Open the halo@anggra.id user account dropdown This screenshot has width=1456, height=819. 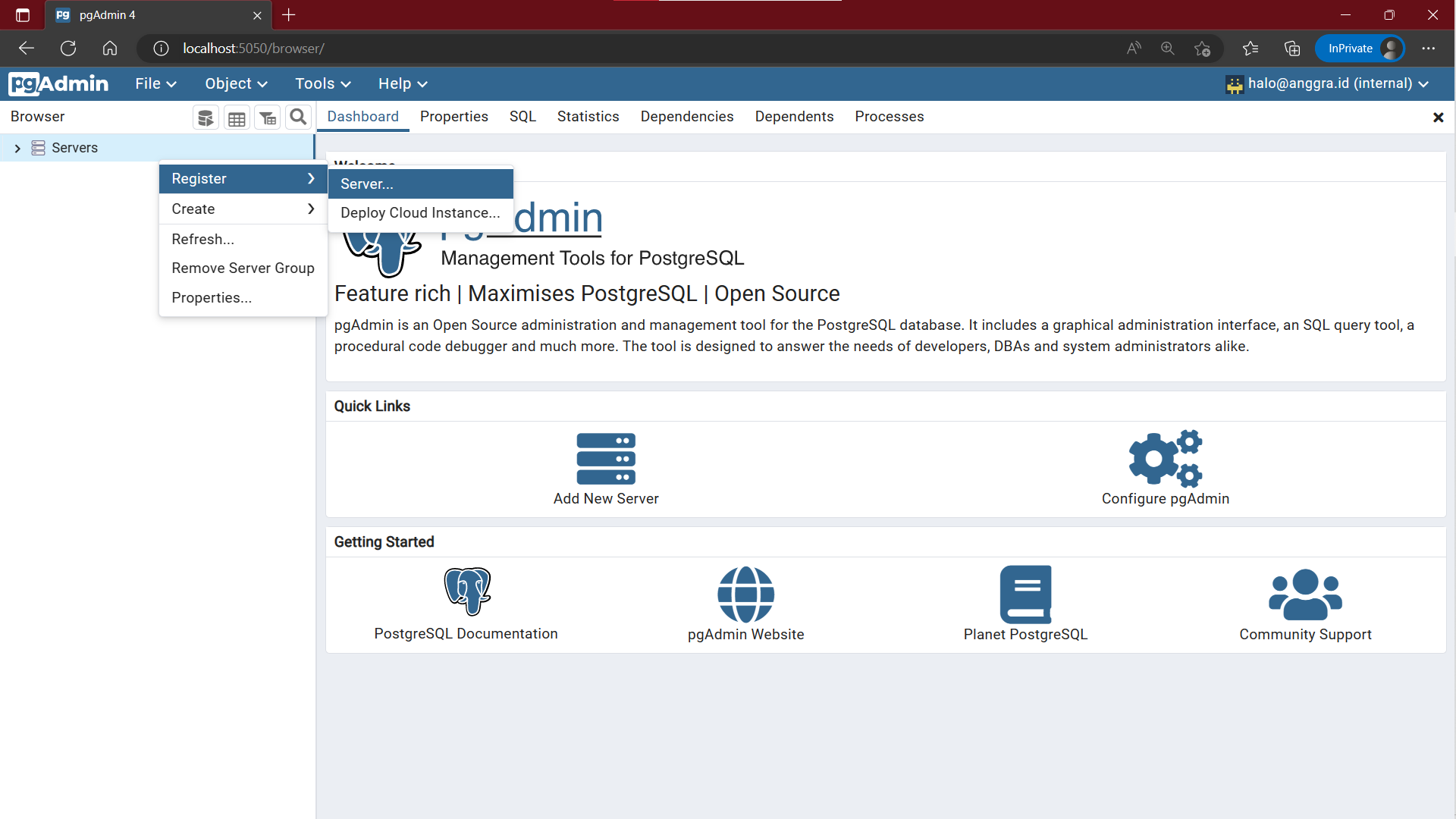point(1328,83)
